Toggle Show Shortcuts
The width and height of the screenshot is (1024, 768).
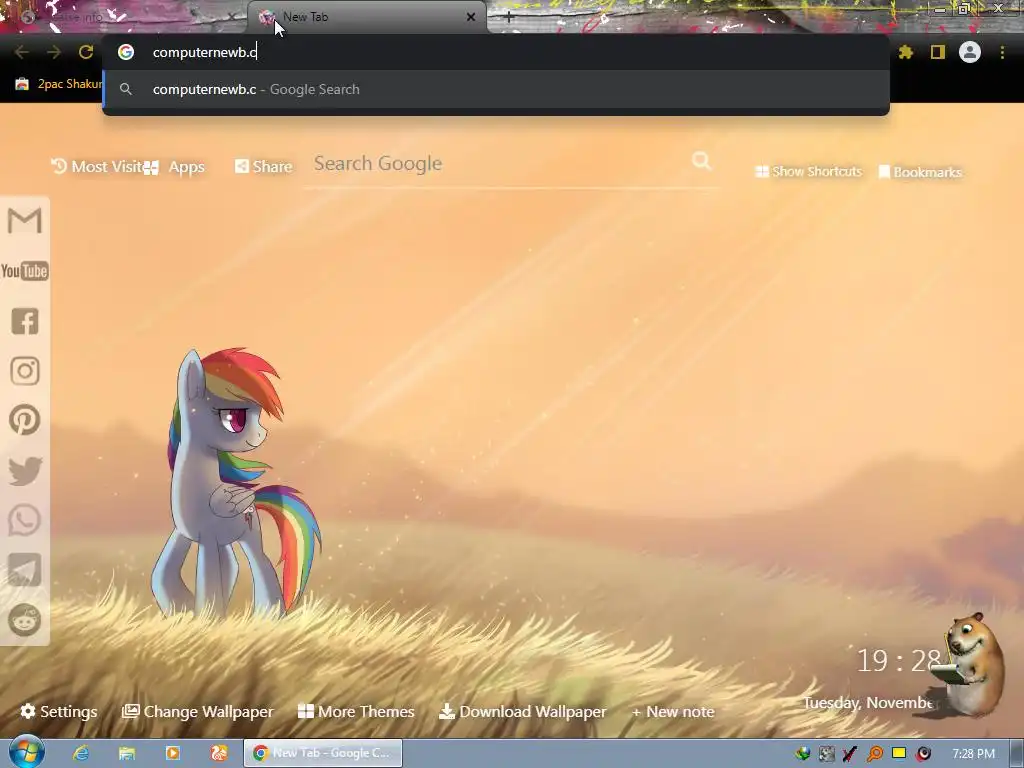808,171
